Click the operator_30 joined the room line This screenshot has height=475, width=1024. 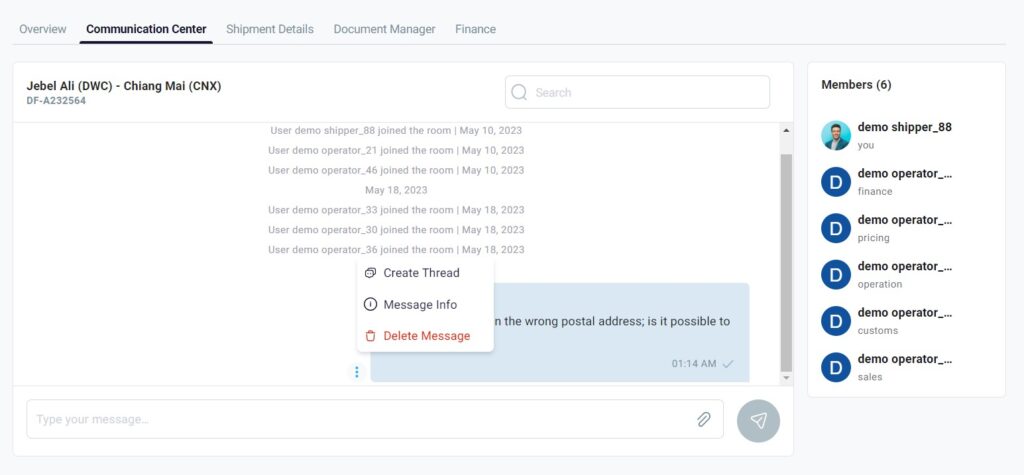tap(396, 230)
